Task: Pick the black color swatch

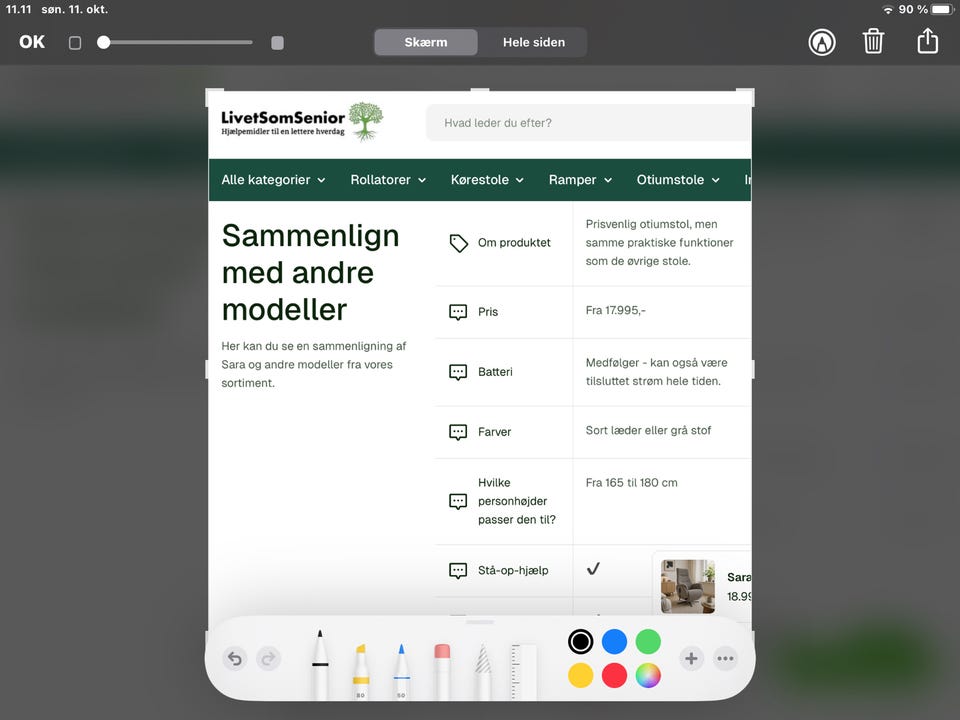Action: click(580, 642)
